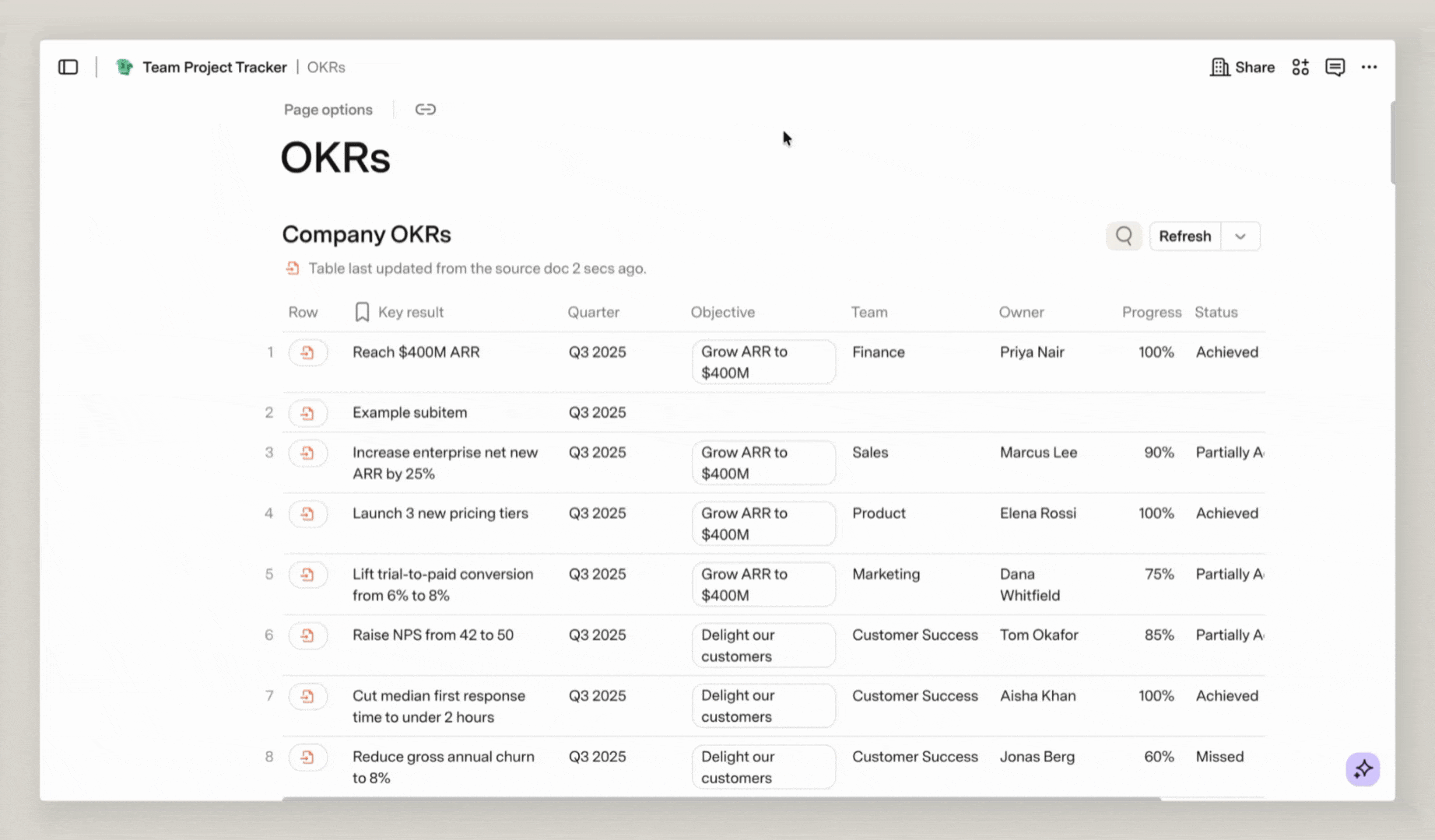Open row 5 source doc icon

(307, 575)
